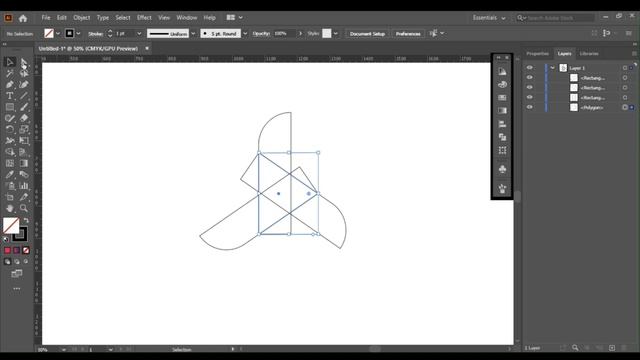
Task: Switch to the Properties tab
Action: (537, 53)
